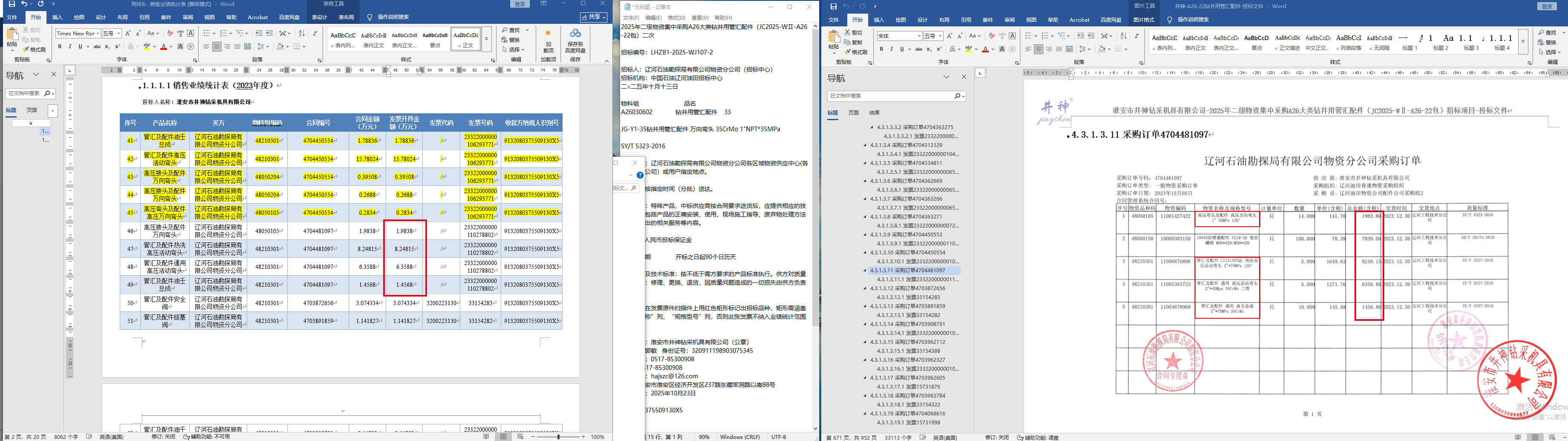Viewport: 1568px width, 441px height.
Task: Save the 销售业绩统计表 document in left Word window
Action: tap(12, 4)
